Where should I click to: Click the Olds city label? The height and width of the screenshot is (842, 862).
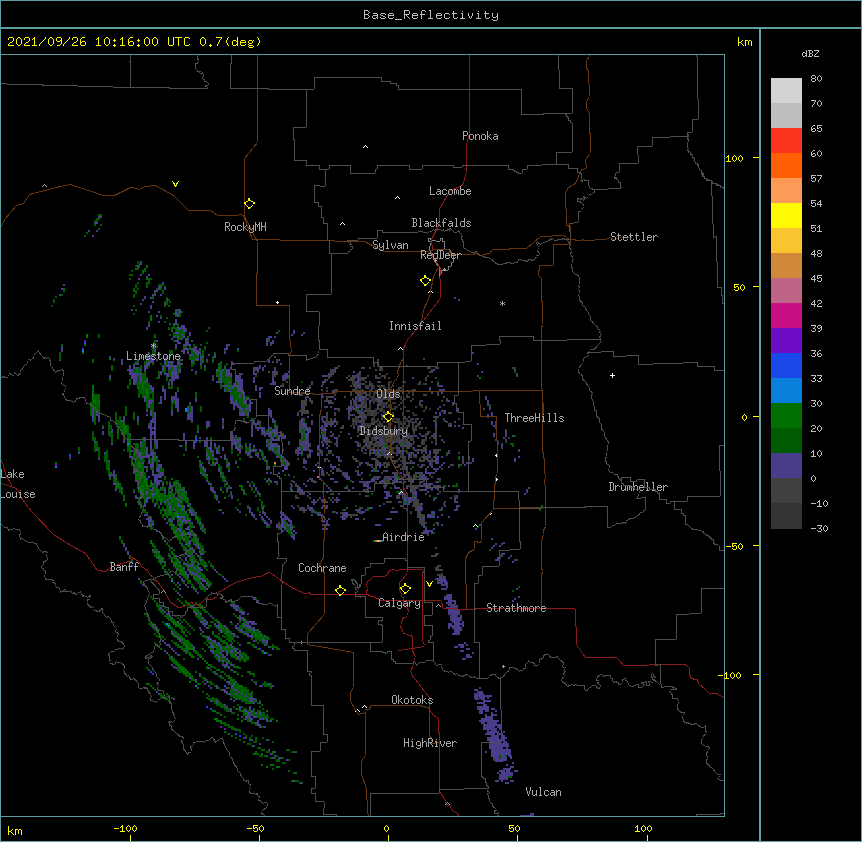click(388, 394)
